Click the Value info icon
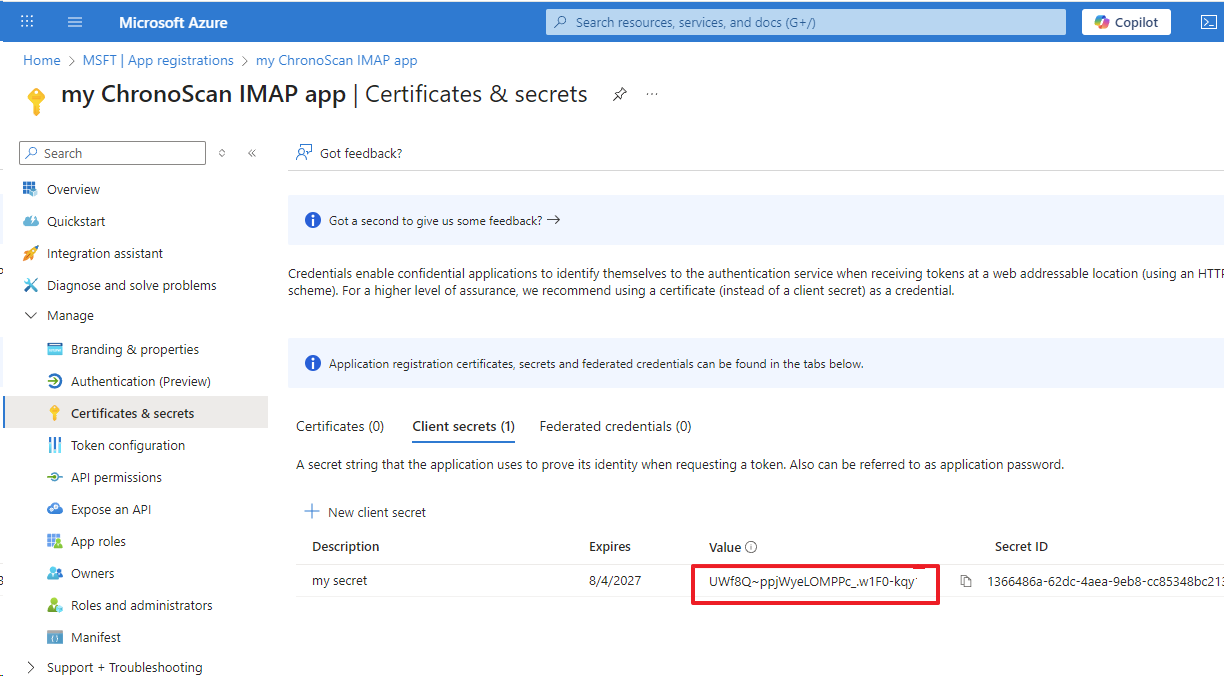1224x676 pixels. (x=751, y=547)
